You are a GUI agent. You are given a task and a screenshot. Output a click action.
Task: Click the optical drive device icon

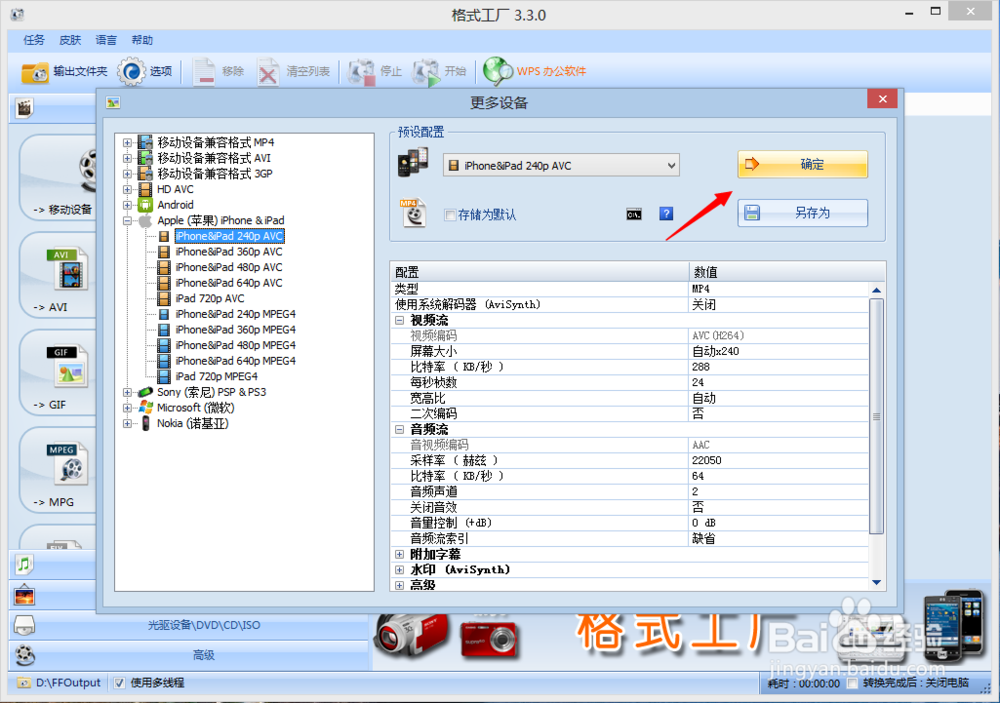coord(24,625)
